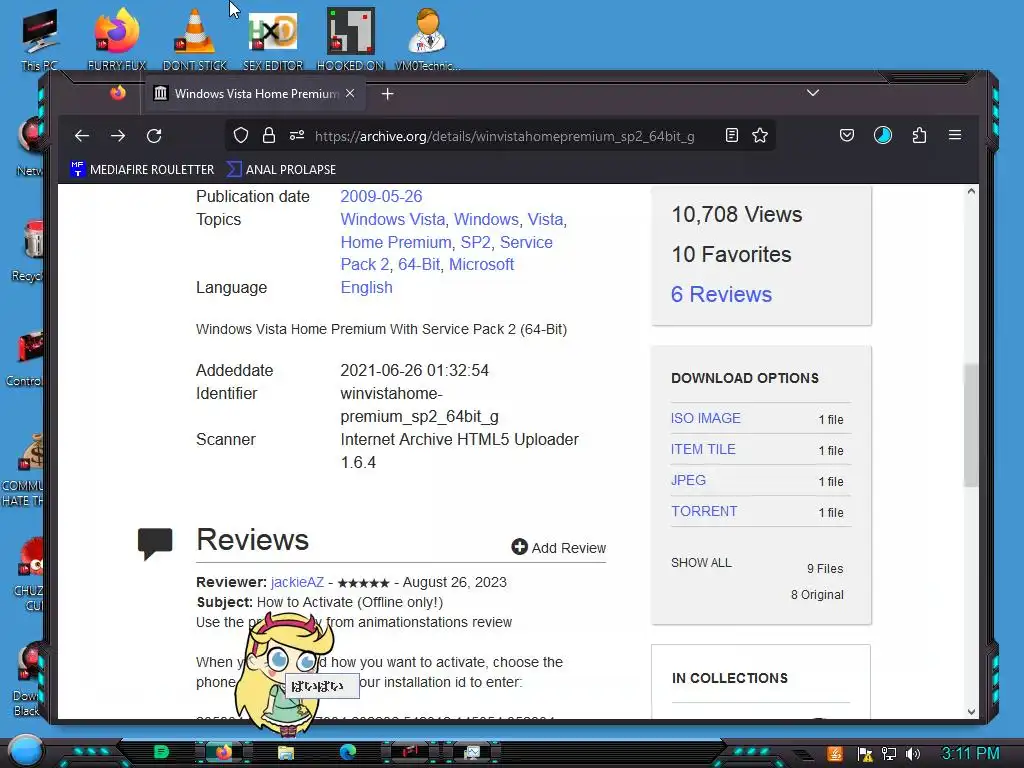
Task: Click the Star Butterfly desktop mascot character
Action: pyautogui.click(x=286, y=673)
